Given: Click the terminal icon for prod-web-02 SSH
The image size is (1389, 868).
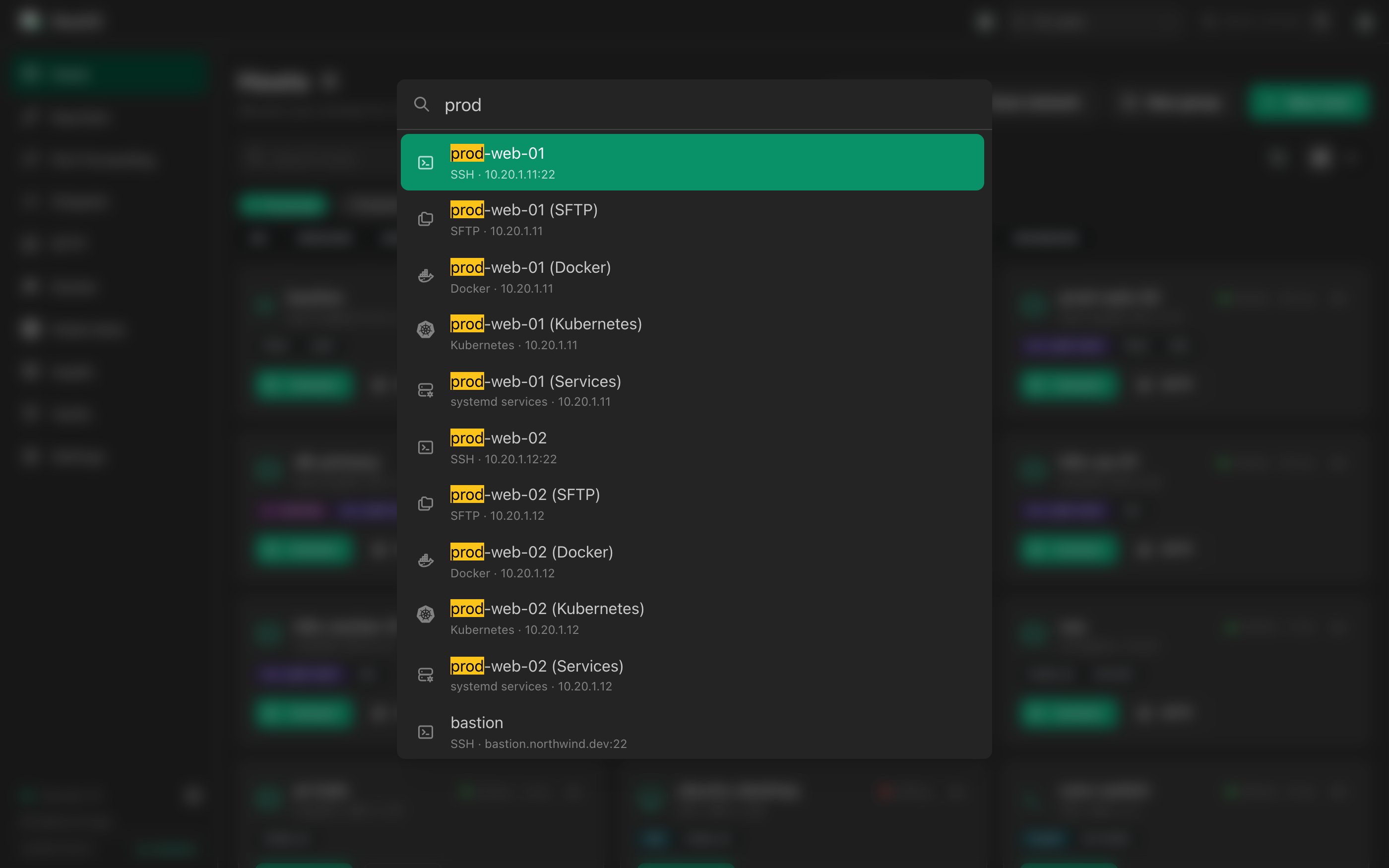Looking at the screenshot, I should click(425, 447).
